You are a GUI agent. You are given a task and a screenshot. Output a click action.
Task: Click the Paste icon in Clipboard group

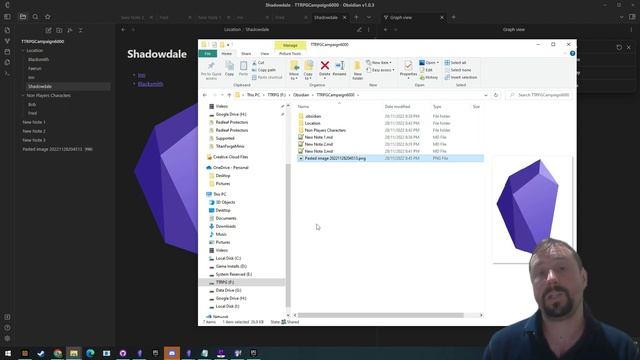243,66
